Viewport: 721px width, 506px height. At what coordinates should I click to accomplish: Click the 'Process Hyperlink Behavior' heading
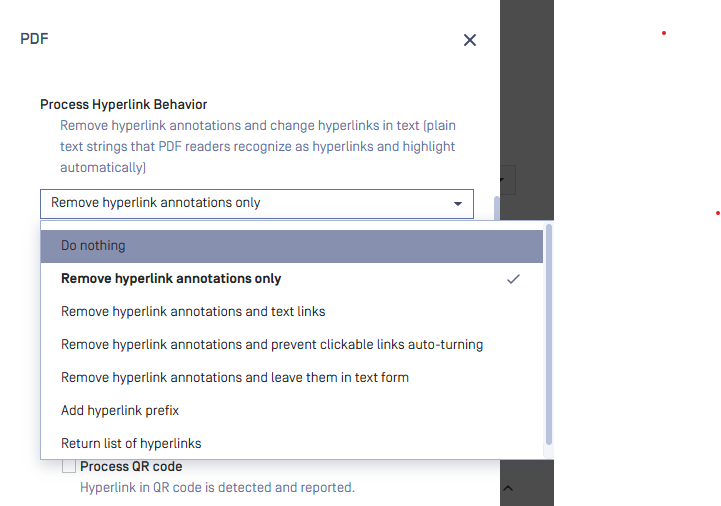point(124,104)
